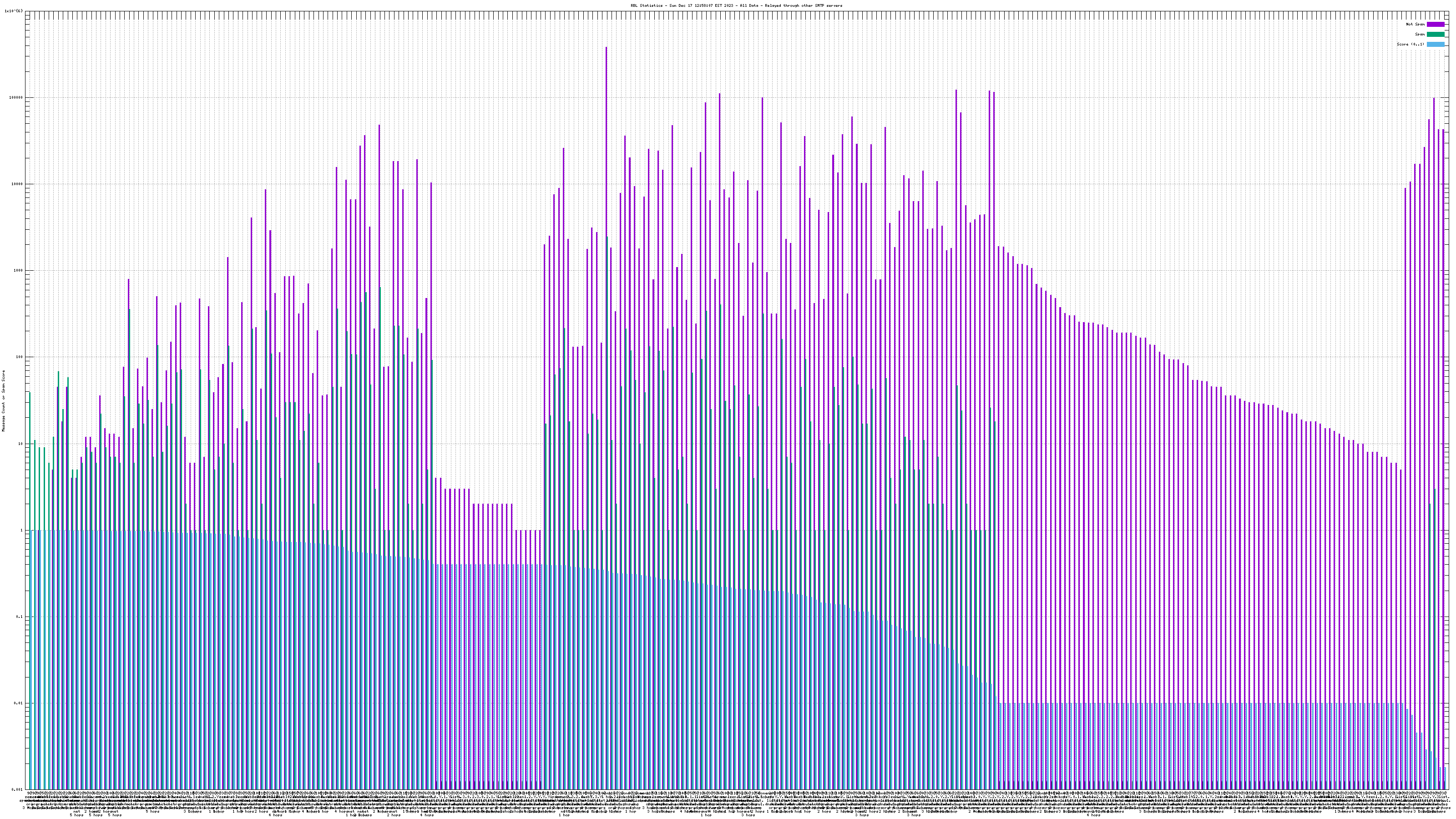Click the blue Score (0..1) legend swatch
Viewport: 1456px width, 819px height.
point(1435,44)
